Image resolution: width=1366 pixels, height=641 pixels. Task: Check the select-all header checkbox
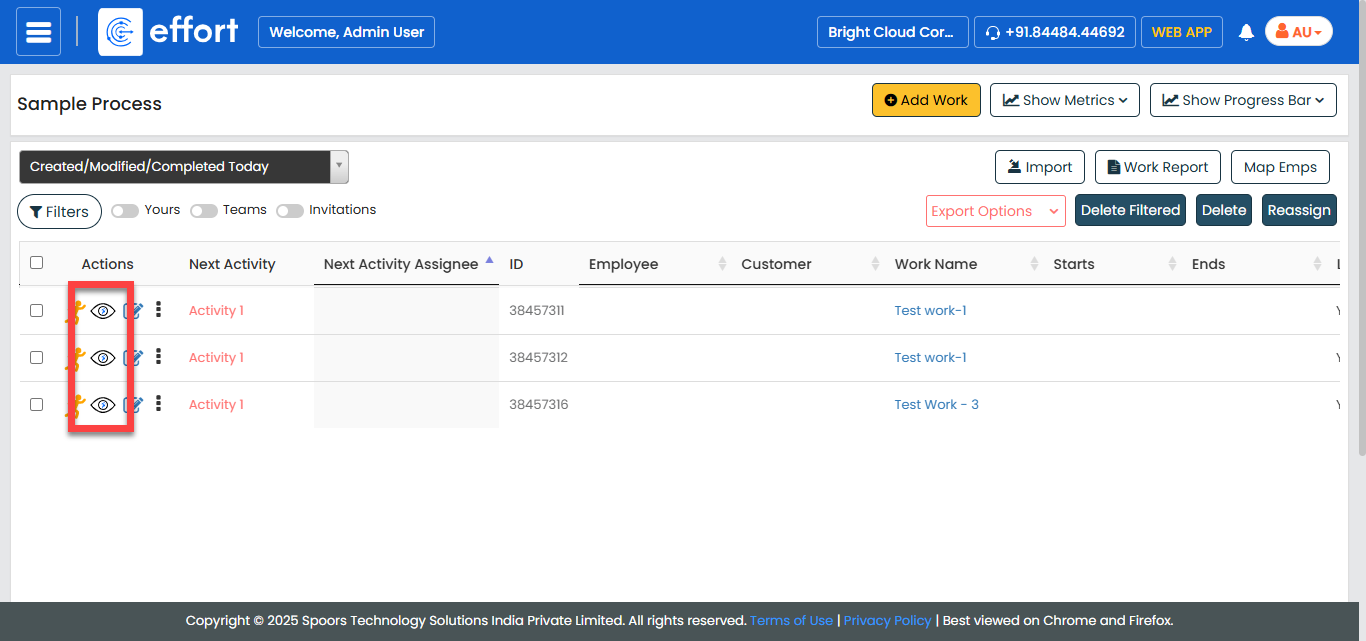(x=37, y=263)
